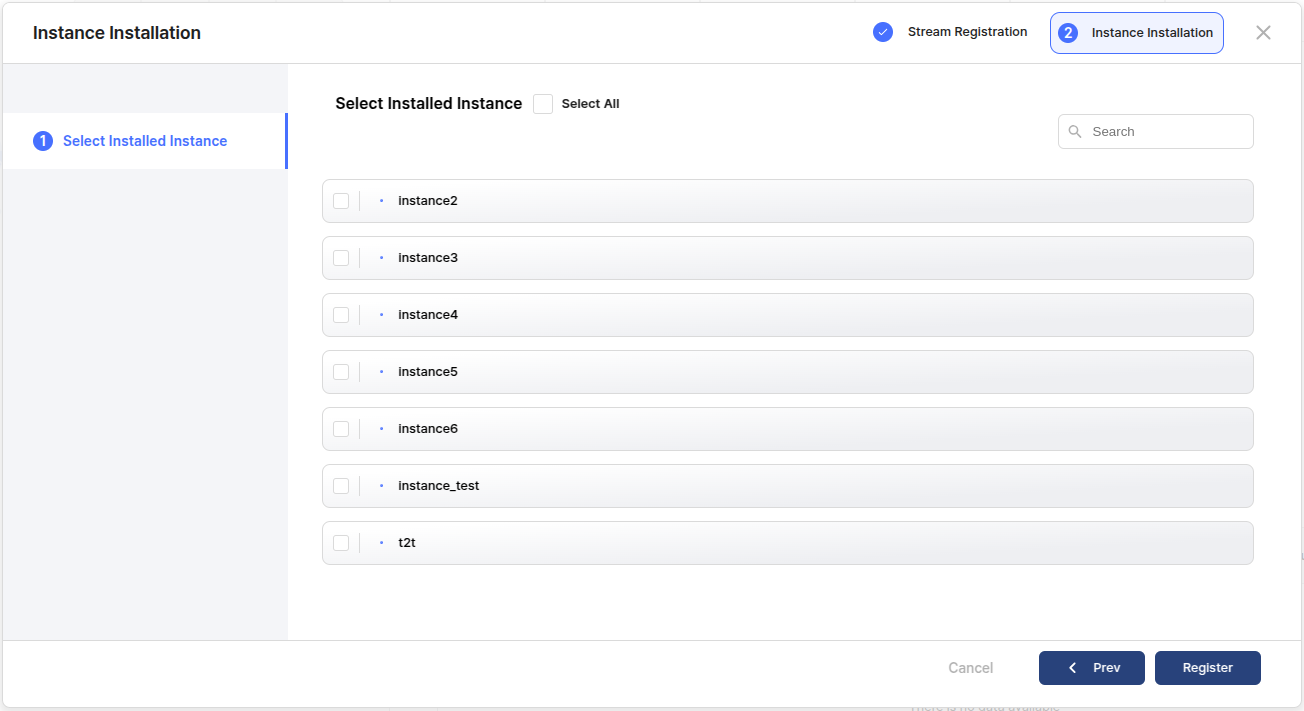This screenshot has height=711, width=1304.
Task: Go to Stream Registration step
Action: (966, 32)
